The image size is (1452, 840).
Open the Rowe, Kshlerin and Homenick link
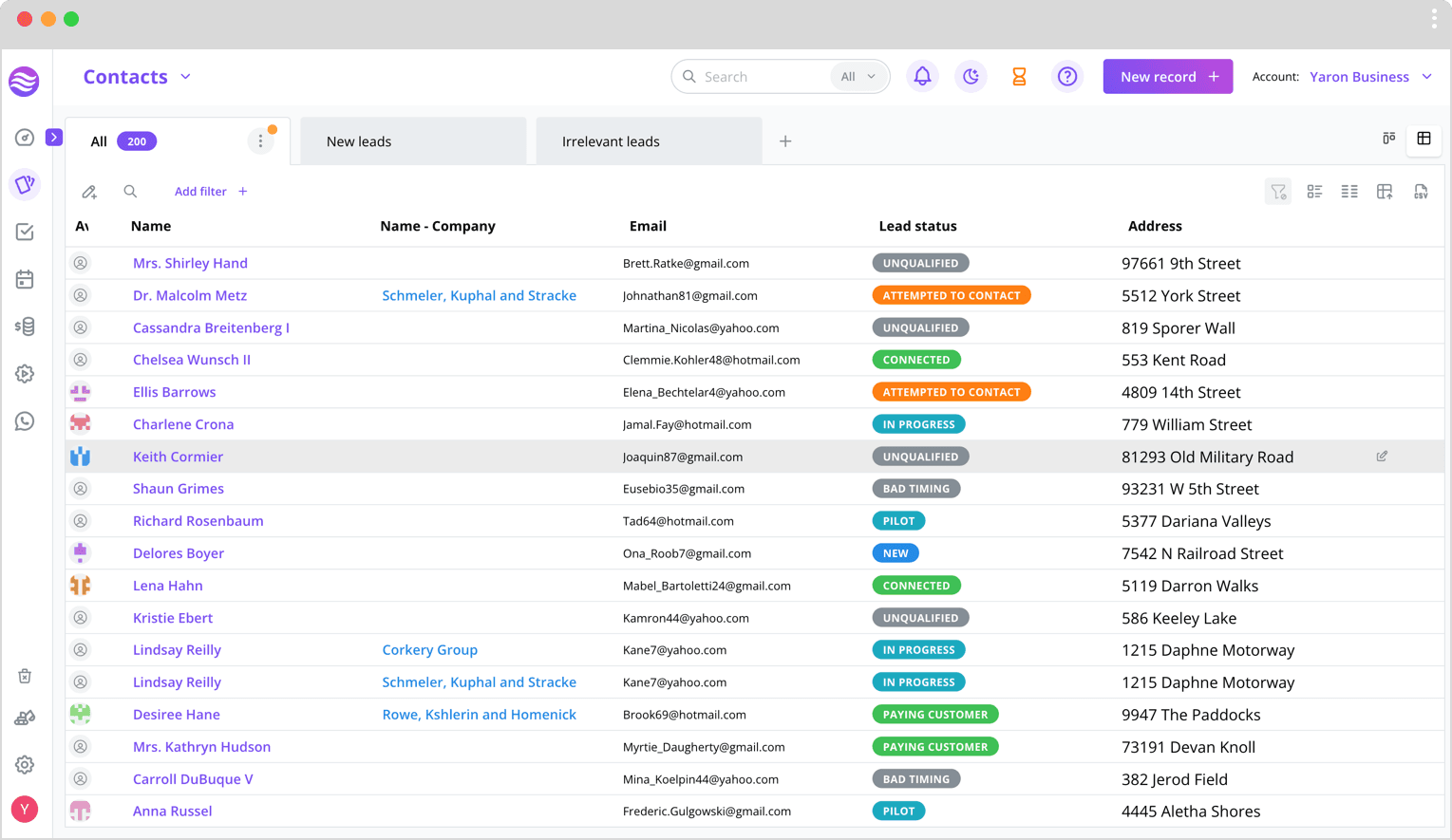479,715
